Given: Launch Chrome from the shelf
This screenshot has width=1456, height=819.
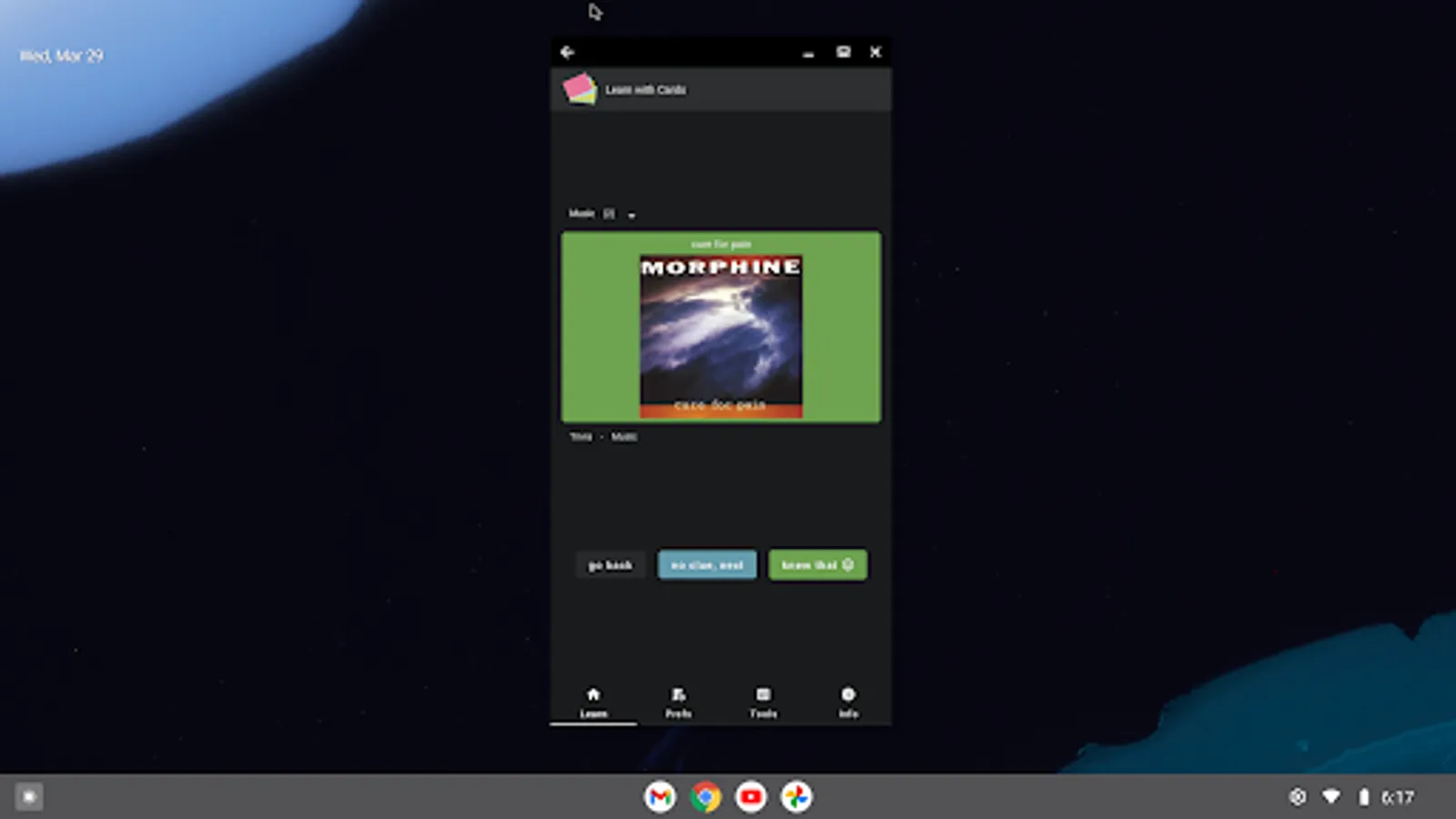Looking at the screenshot, I should click(705, 797).
